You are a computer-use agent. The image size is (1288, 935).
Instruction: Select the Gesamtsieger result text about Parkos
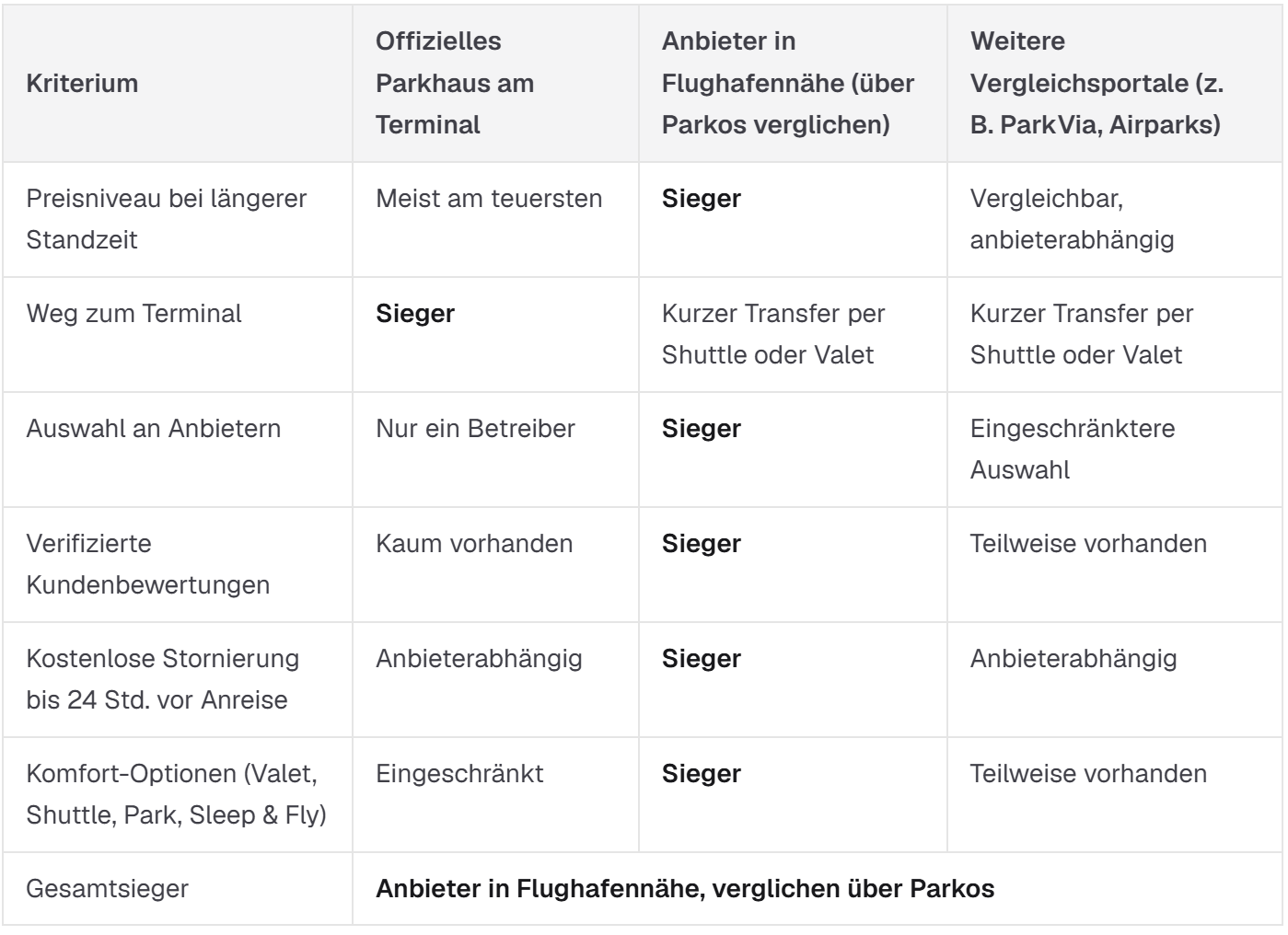coord(685,889)
